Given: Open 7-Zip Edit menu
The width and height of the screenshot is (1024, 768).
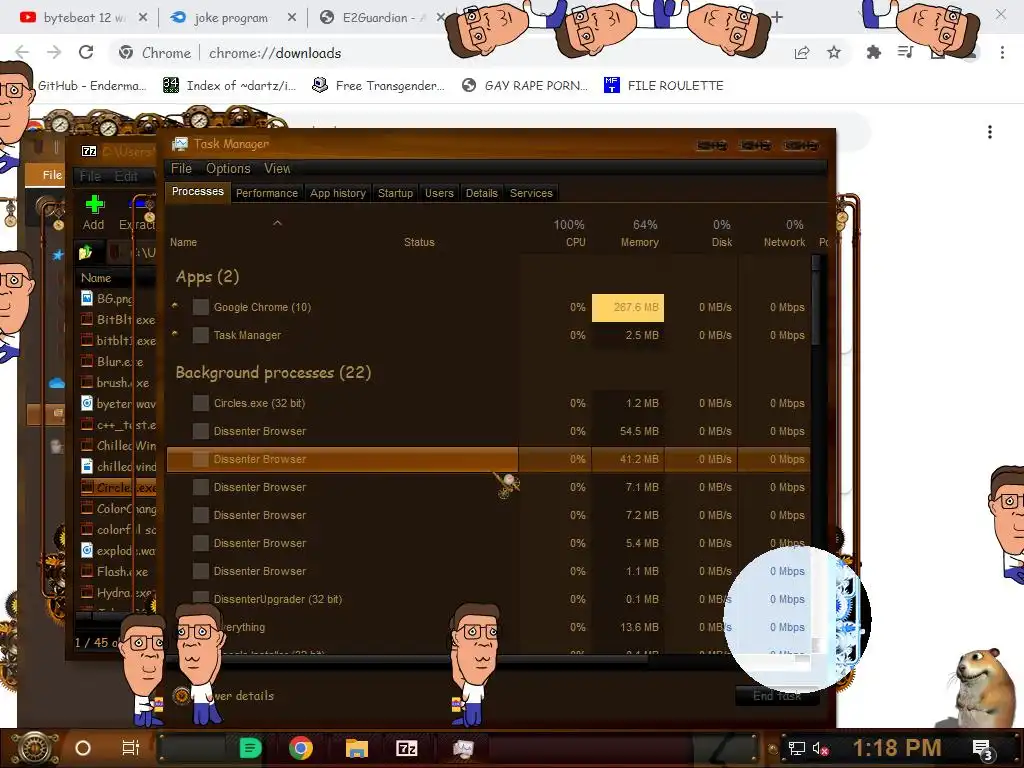Looking at the screenshot, I should click(x=126, y=176).
